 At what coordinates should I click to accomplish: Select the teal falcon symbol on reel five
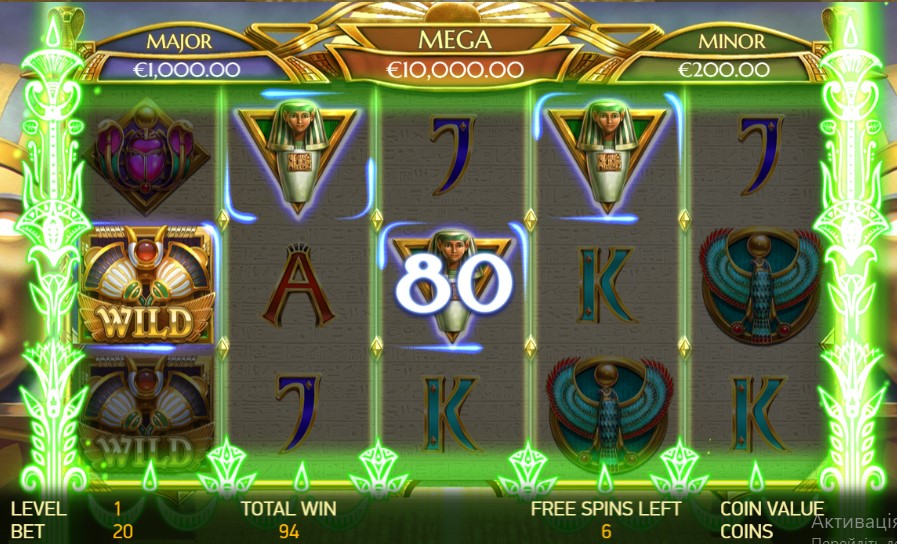point(760,285)
